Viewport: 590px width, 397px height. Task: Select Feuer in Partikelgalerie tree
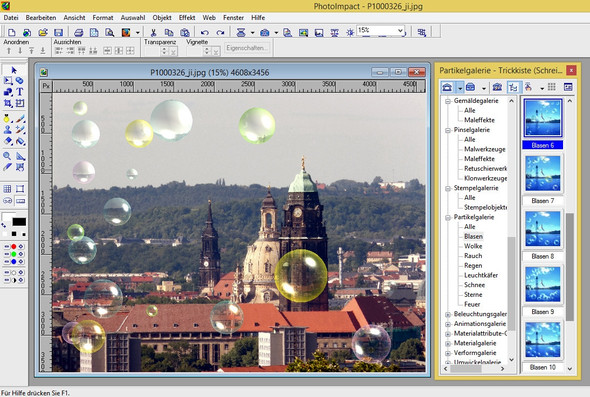click(x=472, y=304)
